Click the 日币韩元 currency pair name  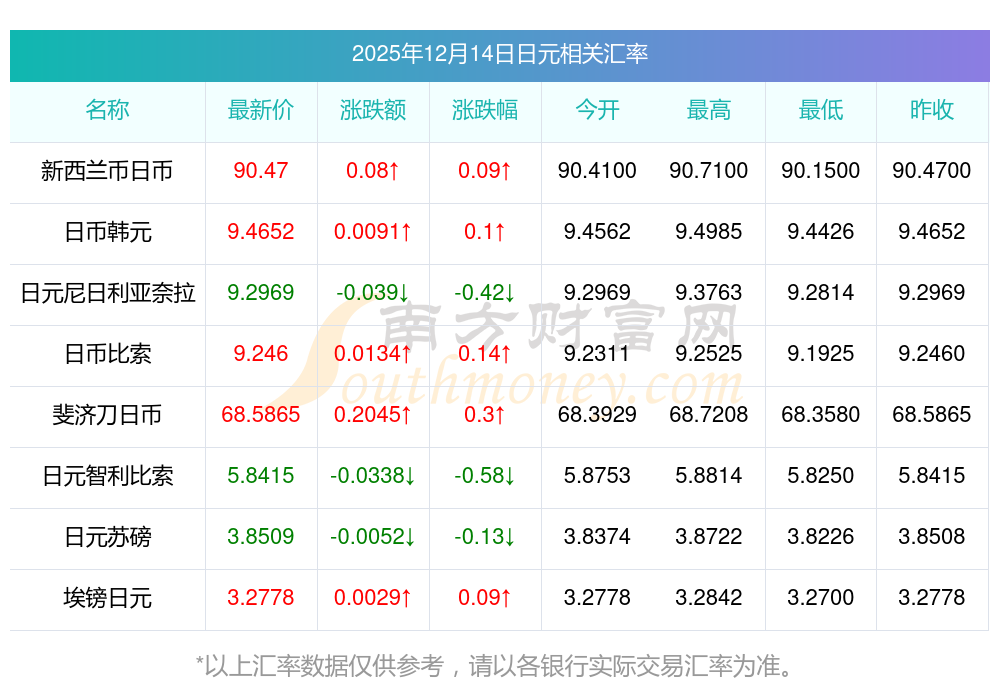click(x=107, y=232)
